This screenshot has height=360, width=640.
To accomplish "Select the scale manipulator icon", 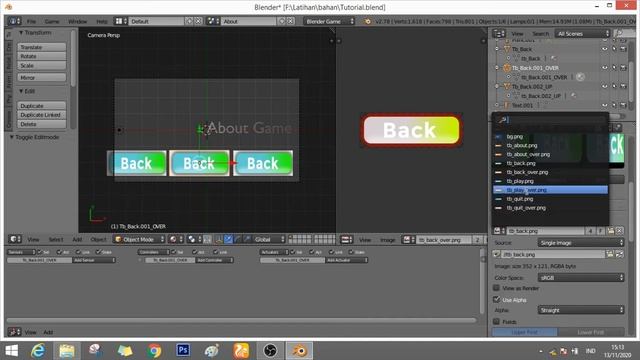I will coord(247,239).
